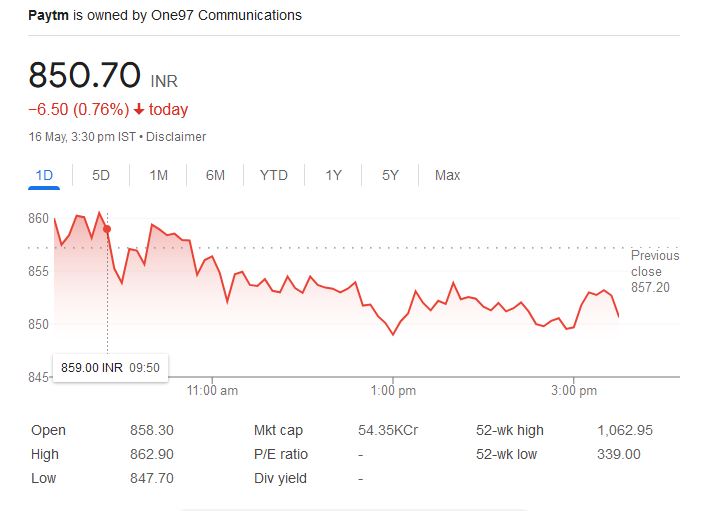Click the bold Paytm heading text
Viewport: 709px width, 511px height.
(48, 15)
